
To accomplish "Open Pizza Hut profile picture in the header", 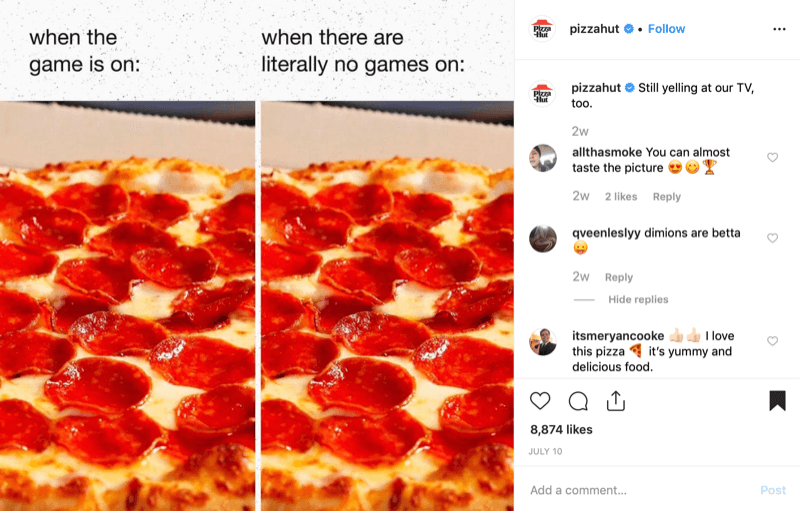I will 542,29.
